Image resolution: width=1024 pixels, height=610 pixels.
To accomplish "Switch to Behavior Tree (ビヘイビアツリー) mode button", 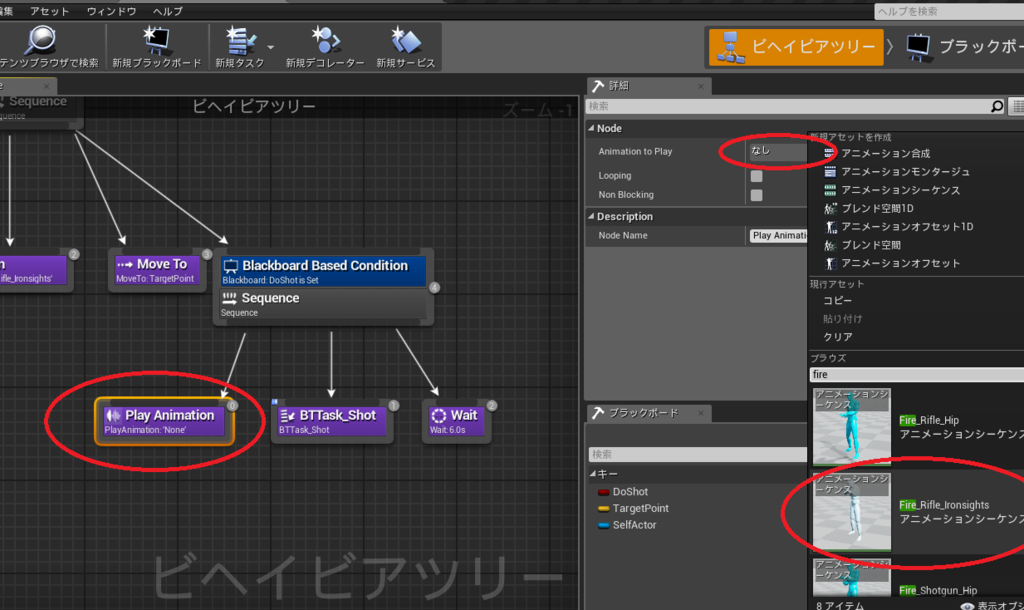I will (x=796, y=47).
